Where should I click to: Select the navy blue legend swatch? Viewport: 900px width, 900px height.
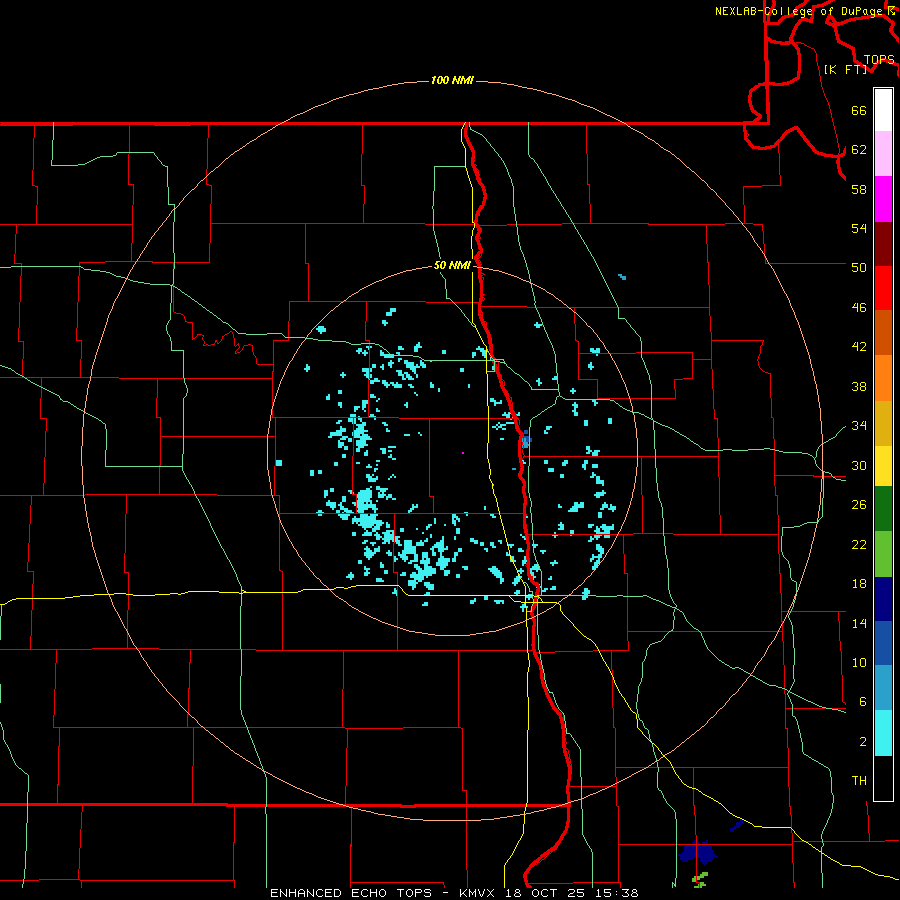tap(883, 599)
